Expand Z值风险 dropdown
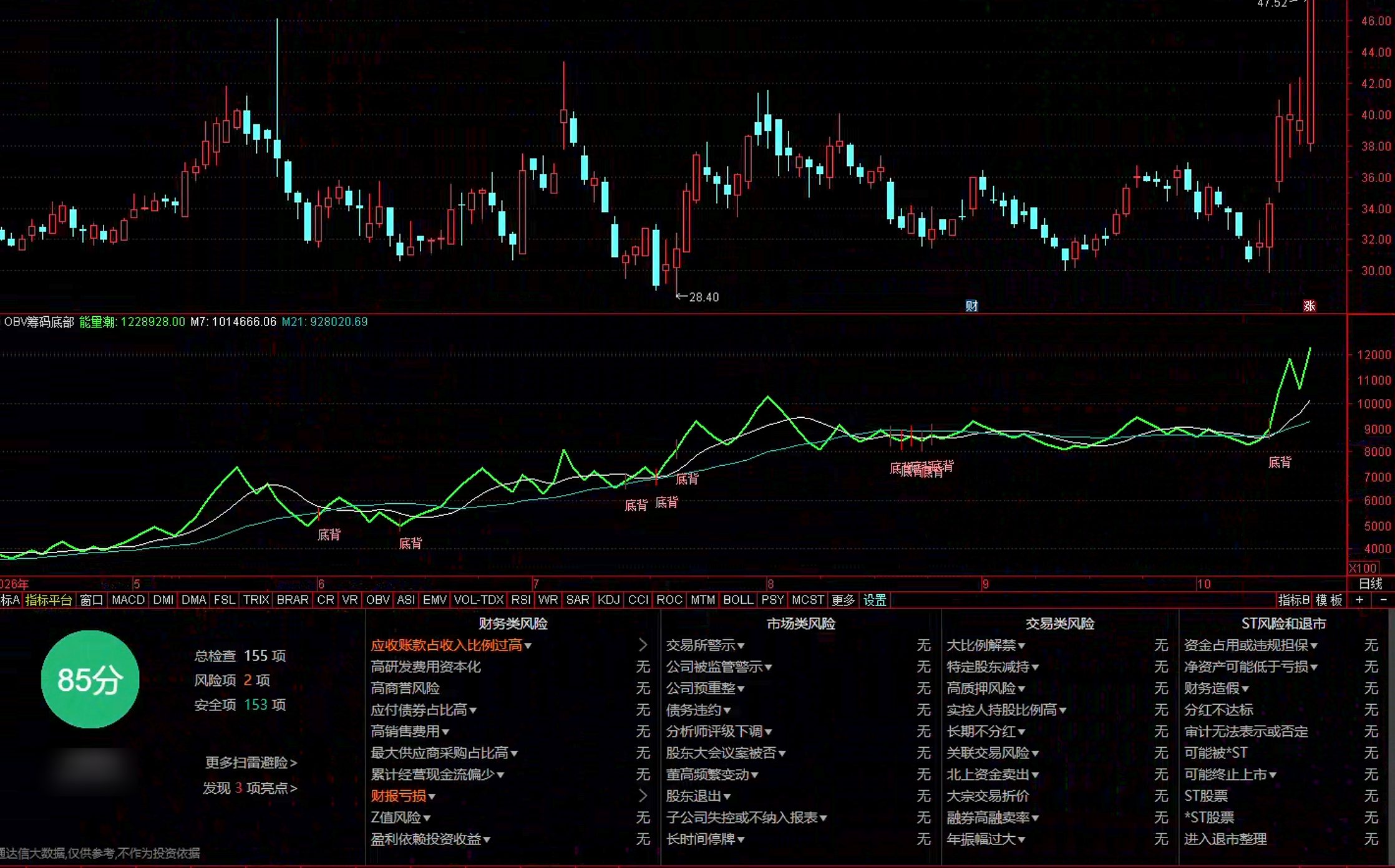Screen dimensions: 1395x868 (x=401, y=817)
